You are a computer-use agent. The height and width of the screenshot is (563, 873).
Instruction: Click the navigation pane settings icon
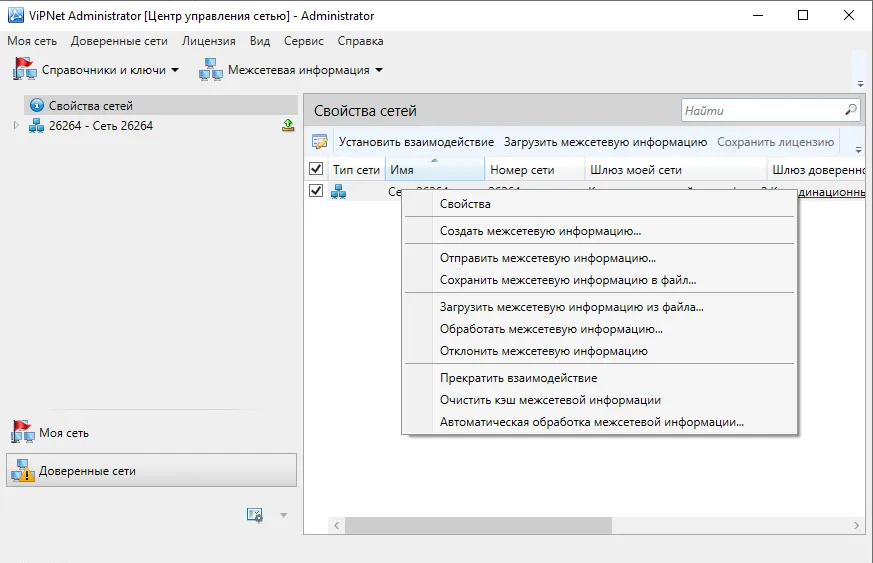point(254,515)
